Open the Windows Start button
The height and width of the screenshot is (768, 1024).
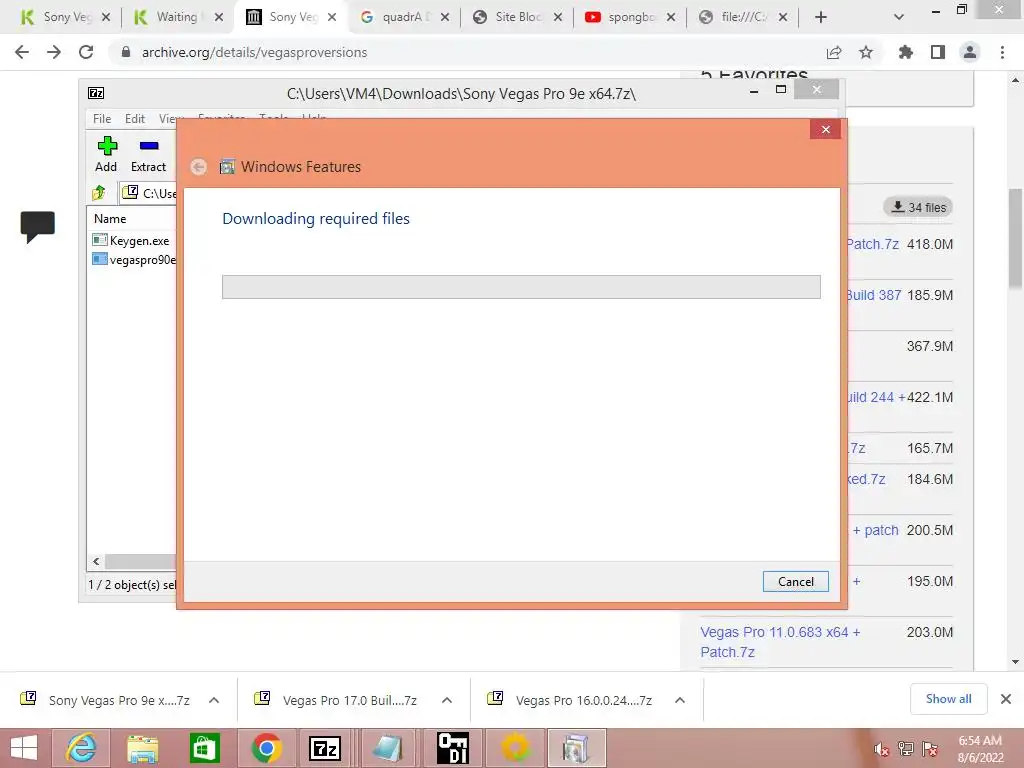(x=24, y=748)
